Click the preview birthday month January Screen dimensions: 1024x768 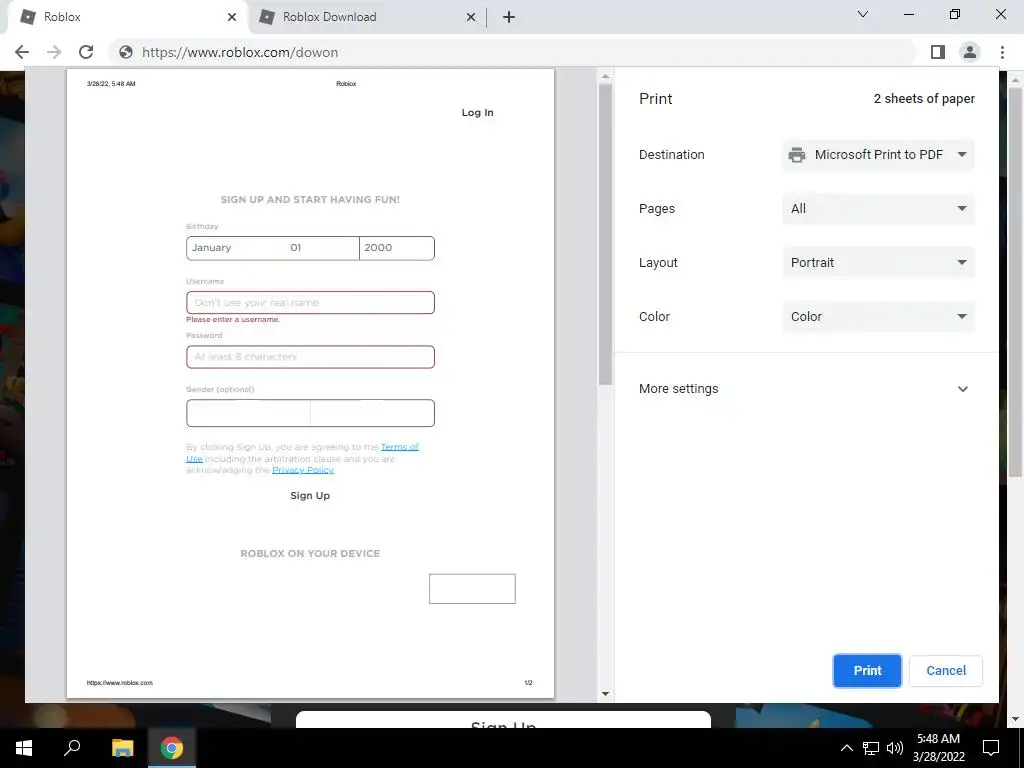pyautogui.click(x=212, y=248)
